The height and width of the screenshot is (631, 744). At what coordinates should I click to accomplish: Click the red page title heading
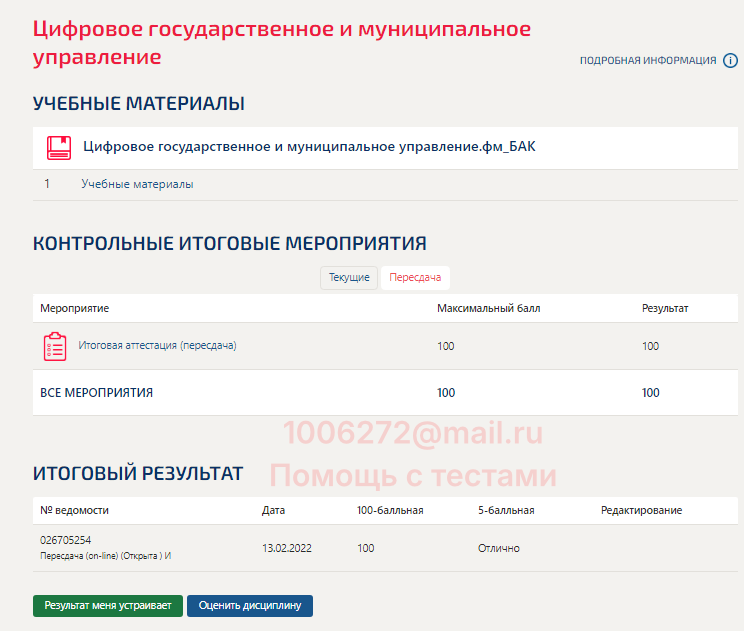[x=281, y=43]
